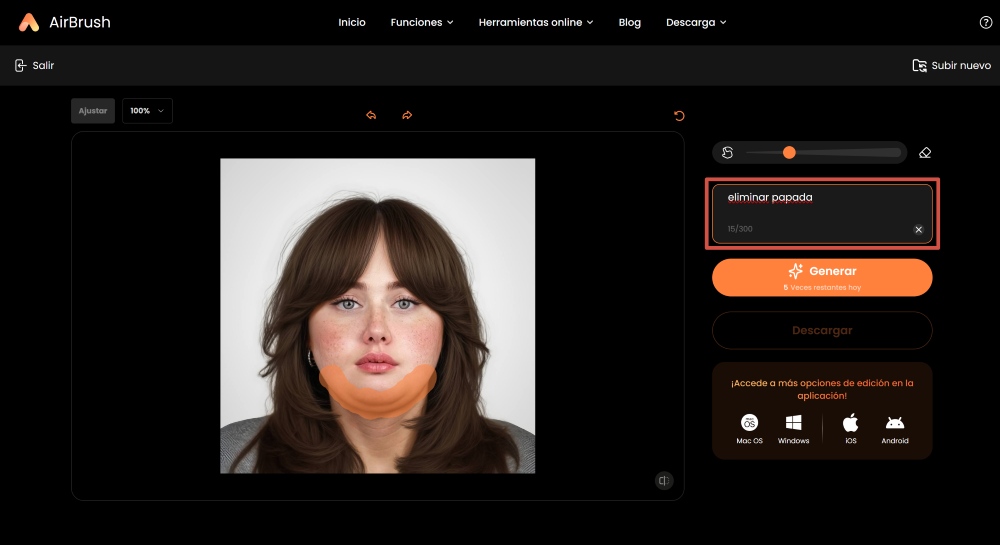This screenshot has height=545, width=1000.
Task: Expand the Herramientas online menu
Action: click(535, 22)
